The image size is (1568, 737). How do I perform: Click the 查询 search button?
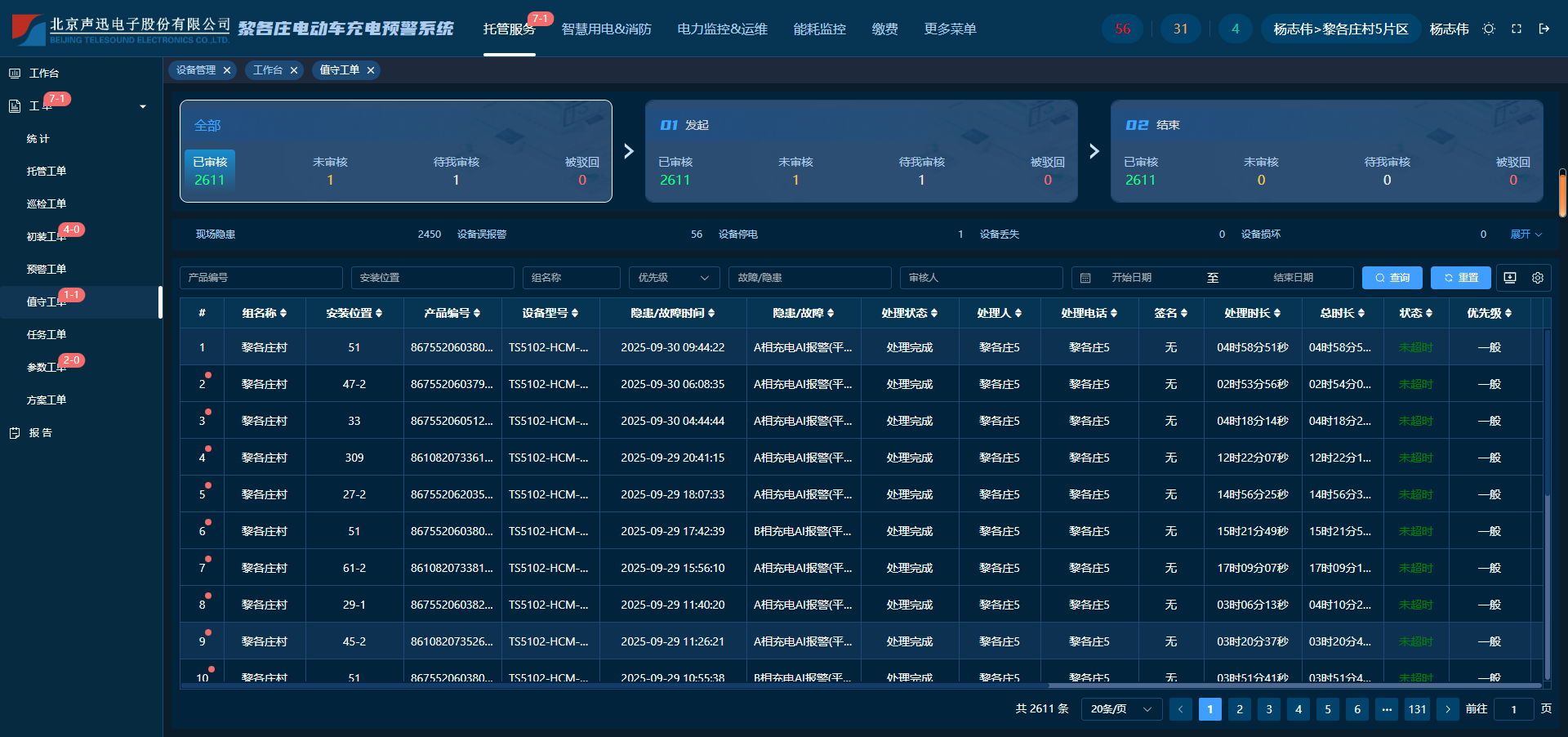pyautogui.click(x=1392, y=278)
